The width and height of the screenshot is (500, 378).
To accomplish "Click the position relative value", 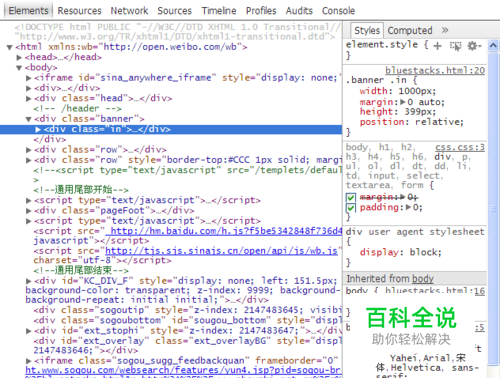I will [x=439, y=122].
